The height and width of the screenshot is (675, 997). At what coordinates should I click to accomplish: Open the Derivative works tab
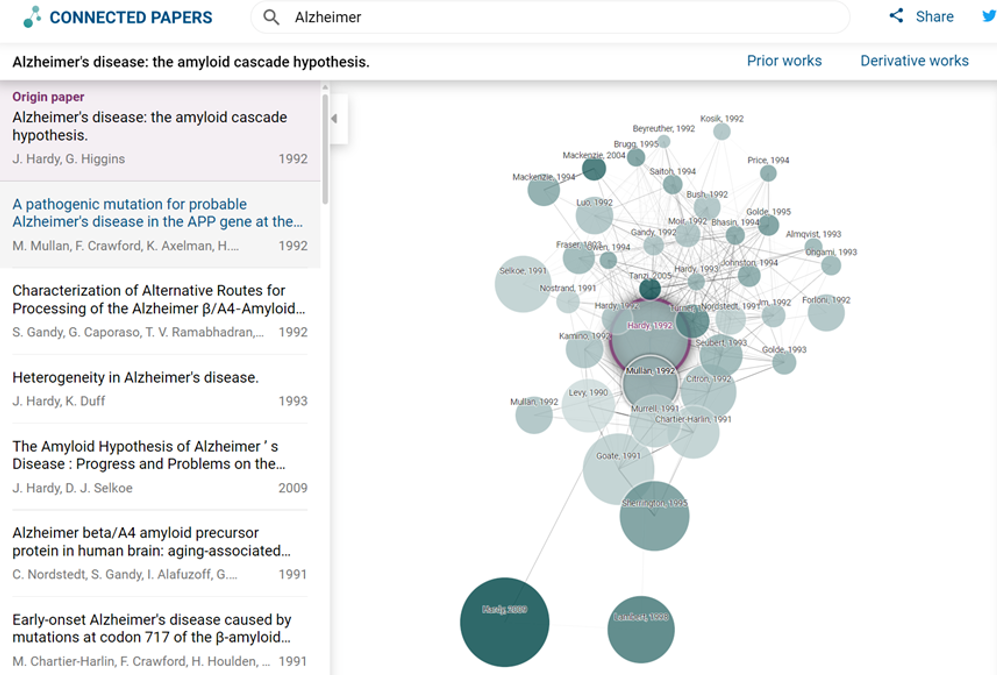click(914, 61)
